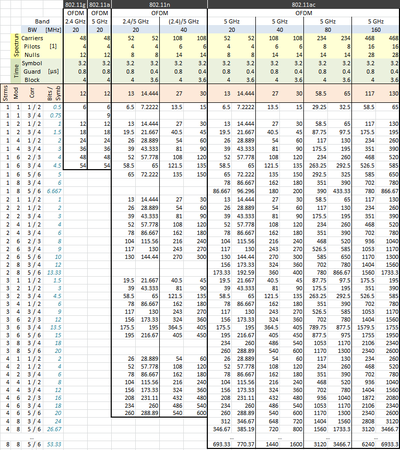This screenshot has height=450, width=400.
Task: Click the vertical Time label cell
Action: [16, 71]
